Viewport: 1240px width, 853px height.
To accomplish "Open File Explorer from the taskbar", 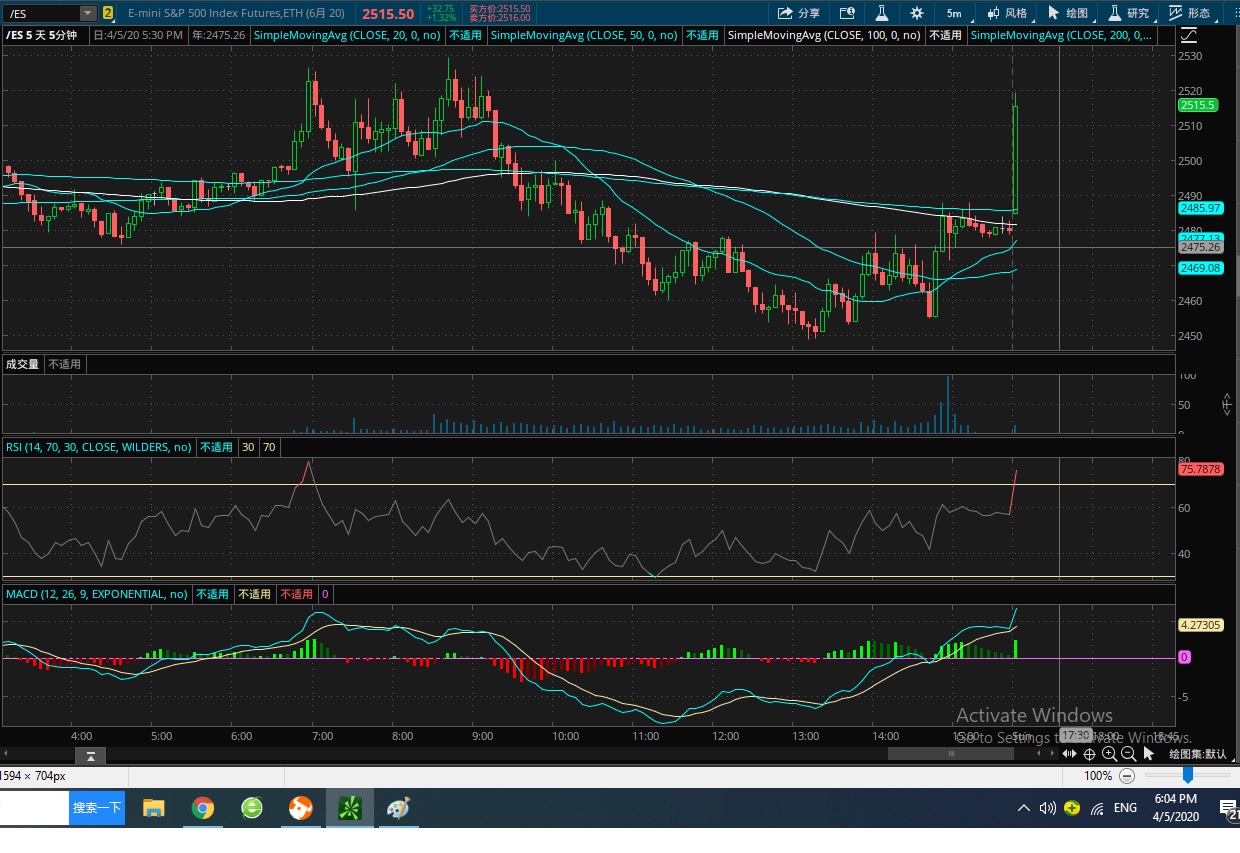I will 153,808.
